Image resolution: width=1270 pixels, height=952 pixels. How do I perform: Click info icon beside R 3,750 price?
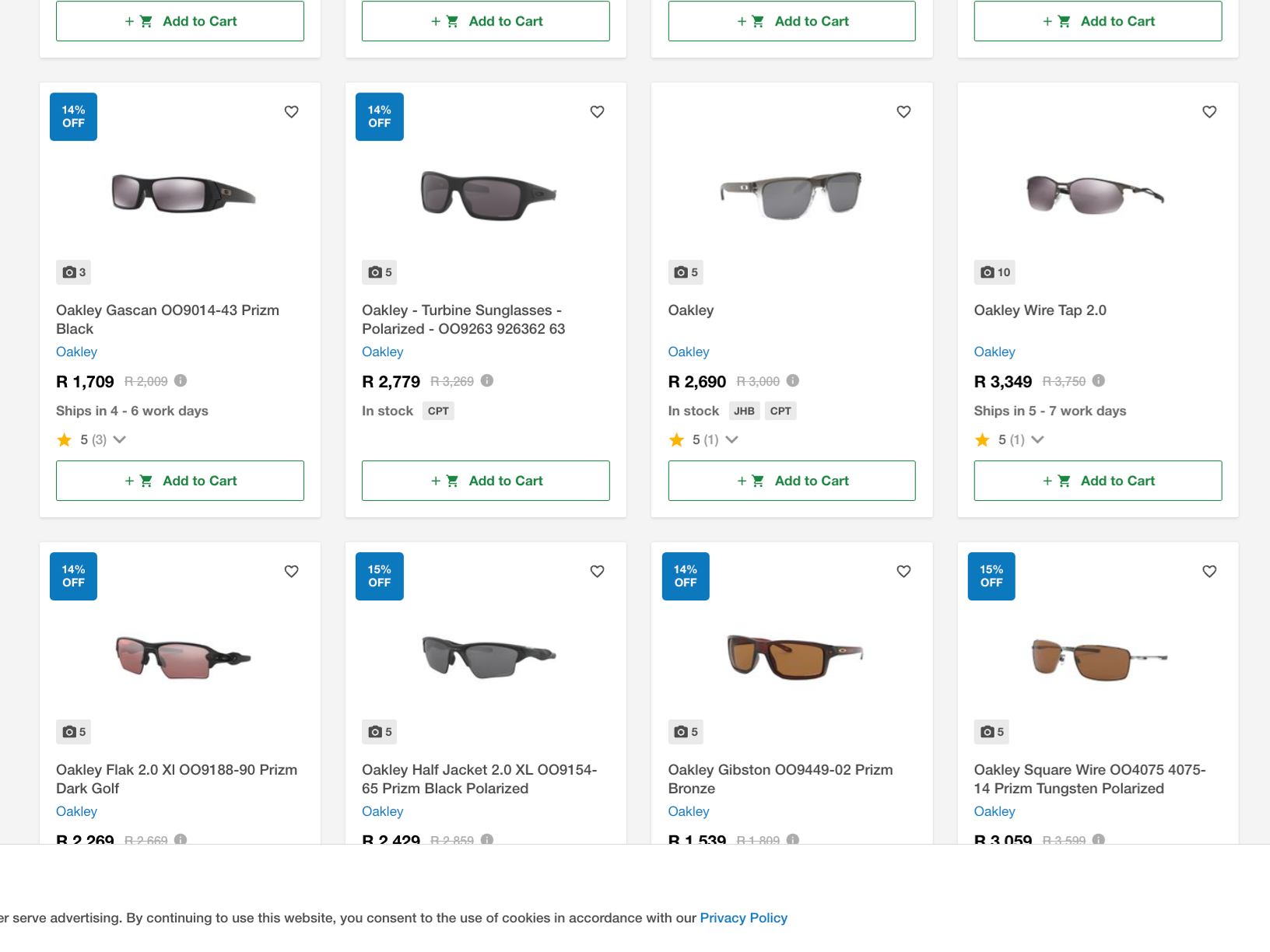[x=1099, y=380]
